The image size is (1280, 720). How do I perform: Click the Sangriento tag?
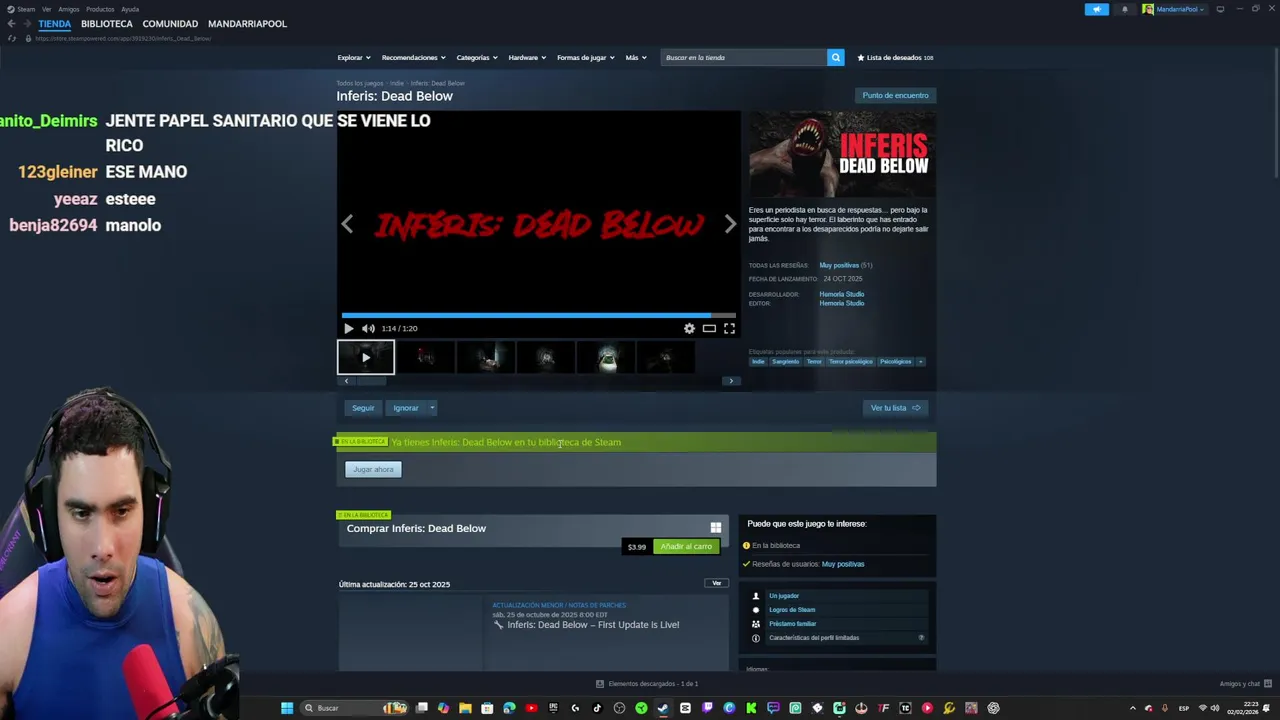point(785,362)
